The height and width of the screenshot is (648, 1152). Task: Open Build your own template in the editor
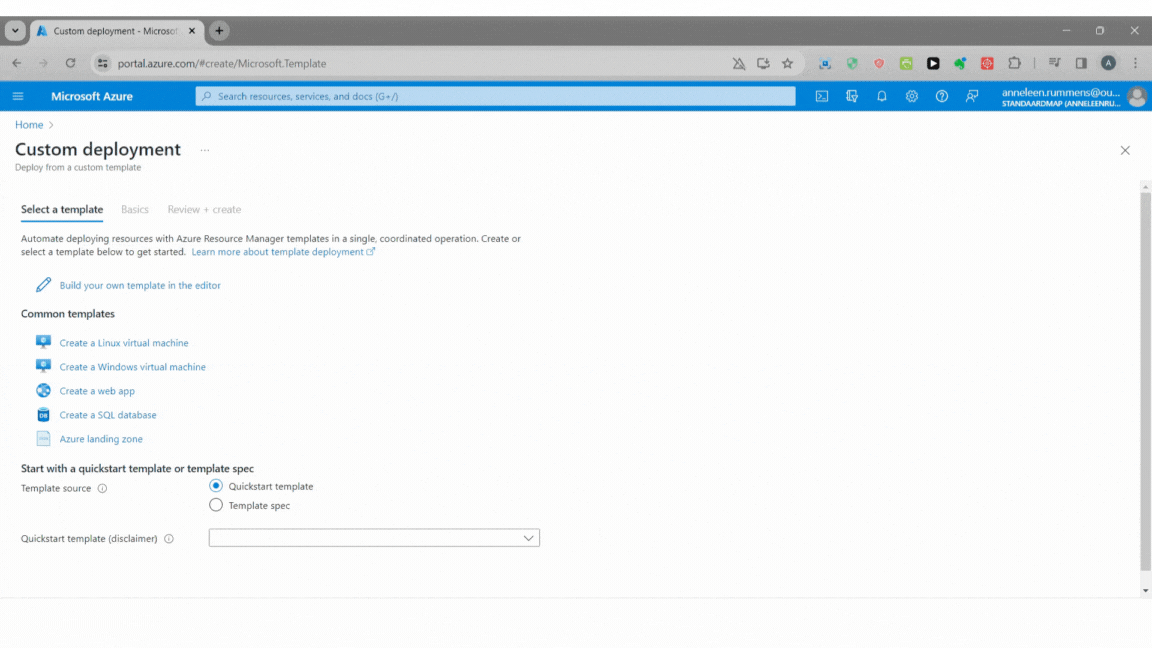140,285
